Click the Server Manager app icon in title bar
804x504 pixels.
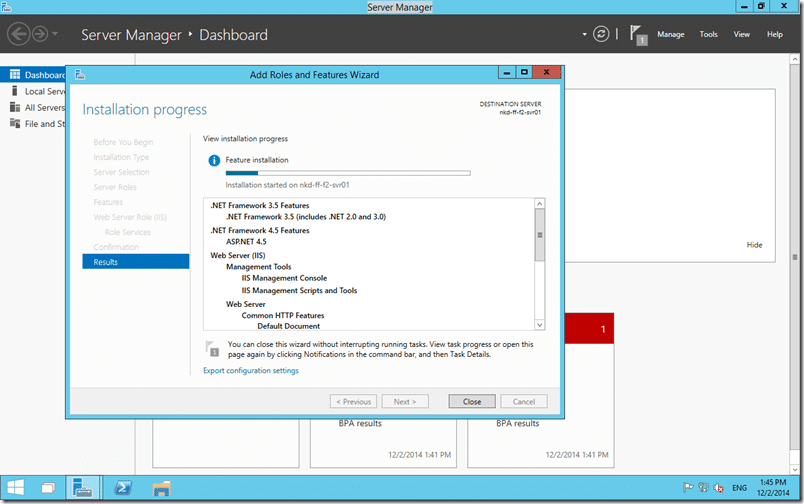coord(6,7)
